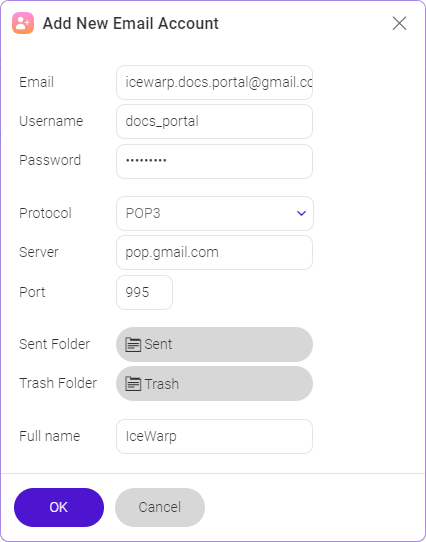Click the Email label text

(36, 83)
